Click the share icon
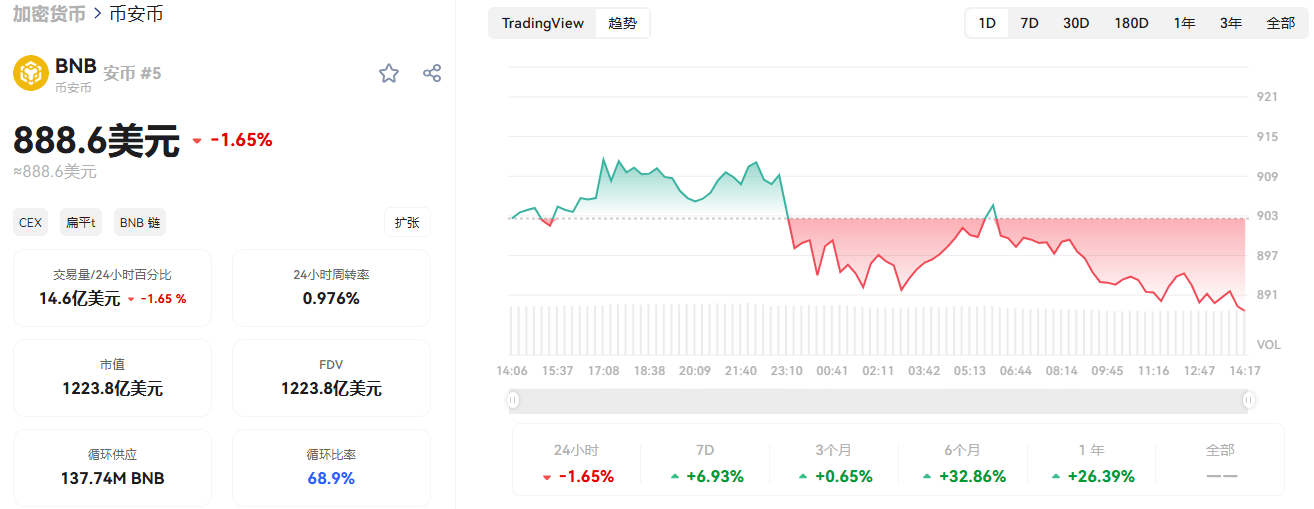 tap(432, 73)
